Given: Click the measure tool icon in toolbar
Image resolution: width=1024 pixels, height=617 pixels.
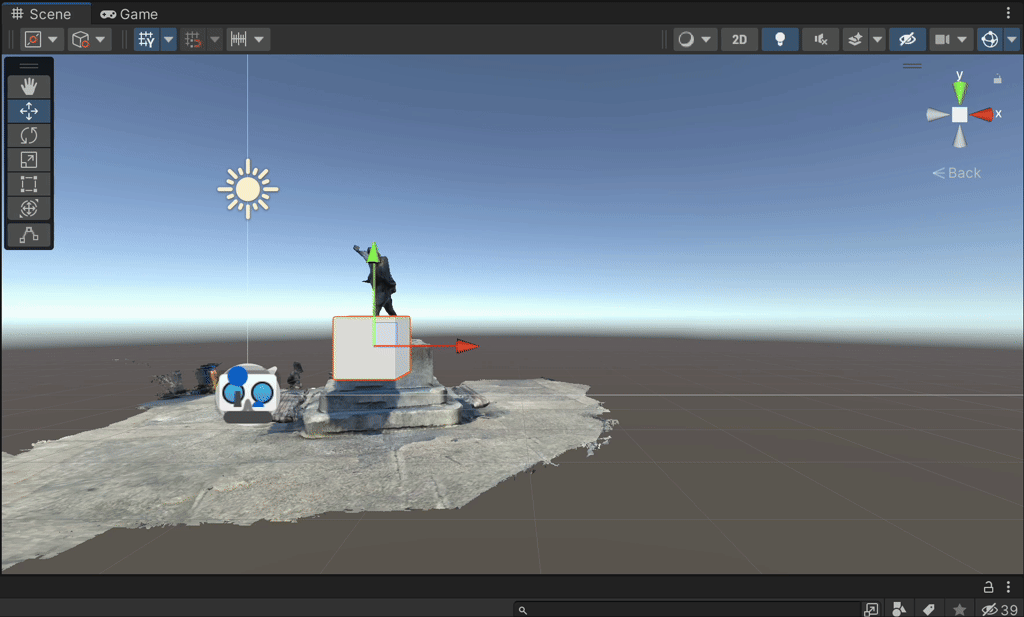Looking at the screenshot, I should click(240, 39).
